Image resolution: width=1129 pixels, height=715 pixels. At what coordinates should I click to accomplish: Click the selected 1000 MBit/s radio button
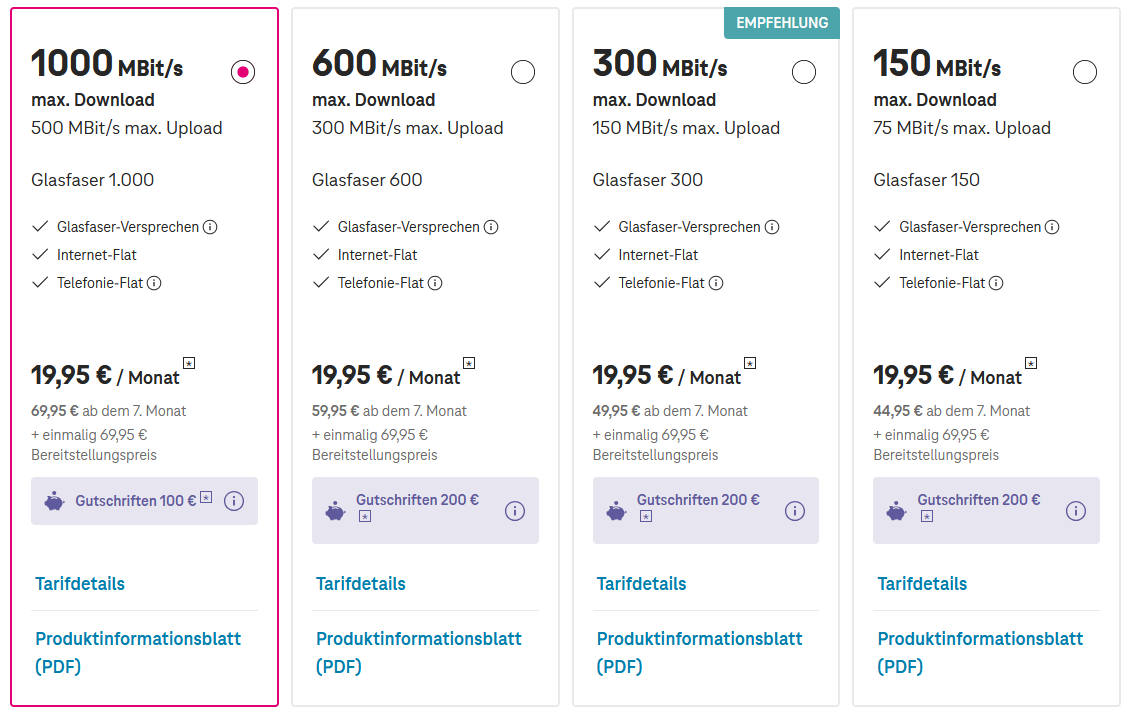[x=243, y=72]
